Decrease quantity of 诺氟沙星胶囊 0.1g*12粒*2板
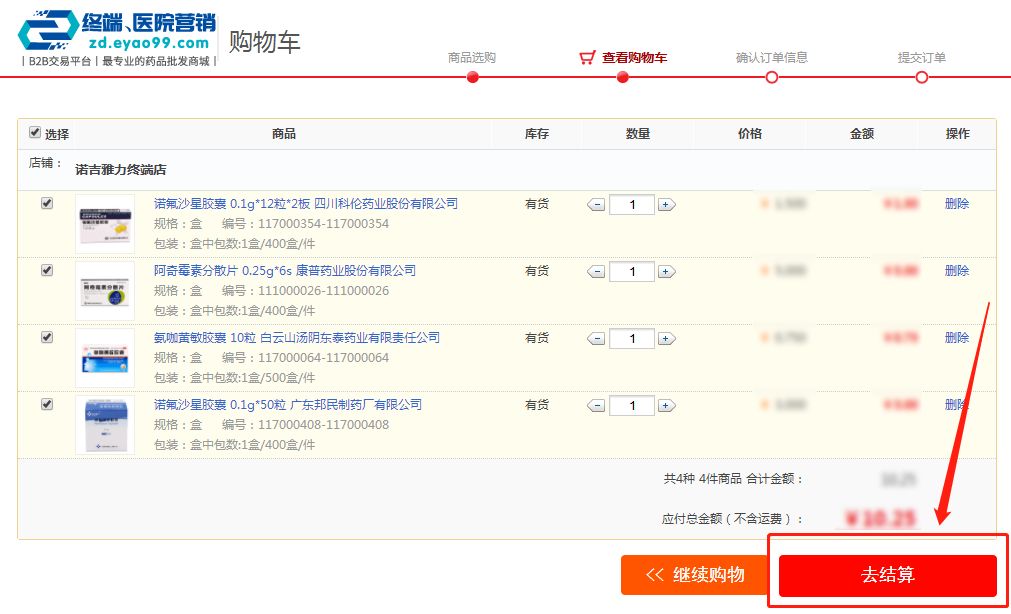The height and width of the screenshot is (614, 1011). click(596, 205)
